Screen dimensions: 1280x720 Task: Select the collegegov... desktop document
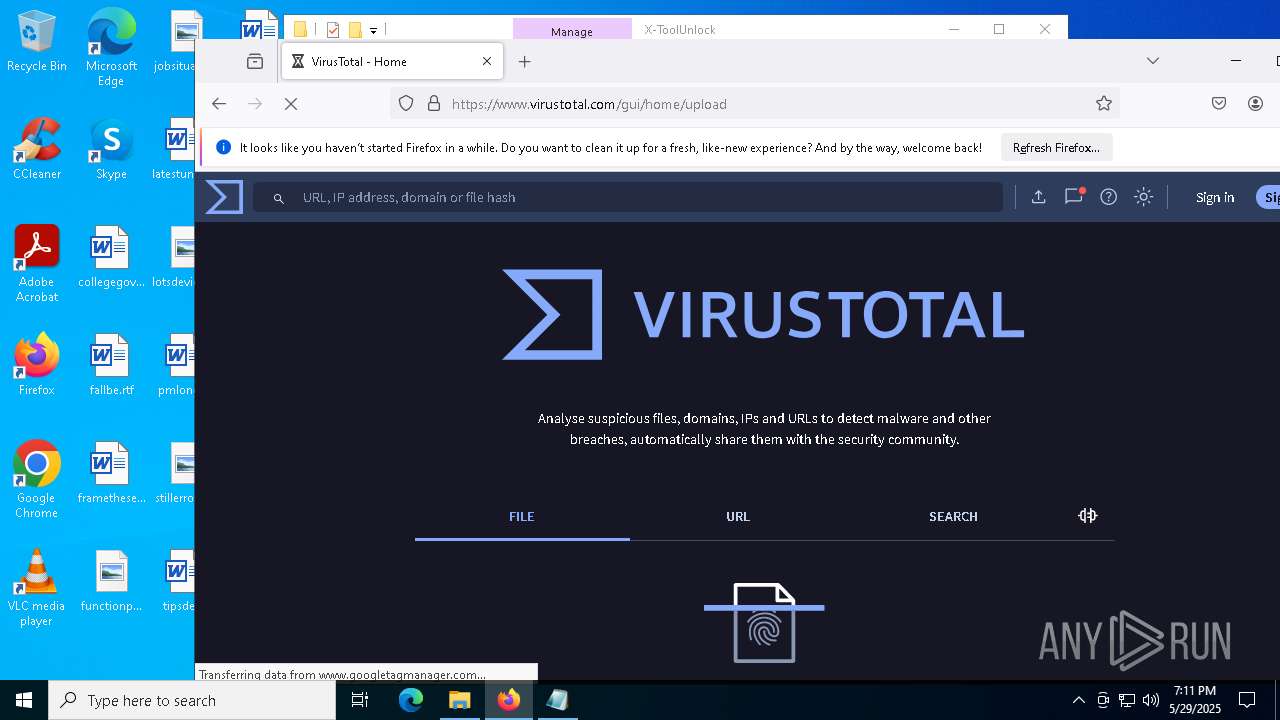[111, 257]
